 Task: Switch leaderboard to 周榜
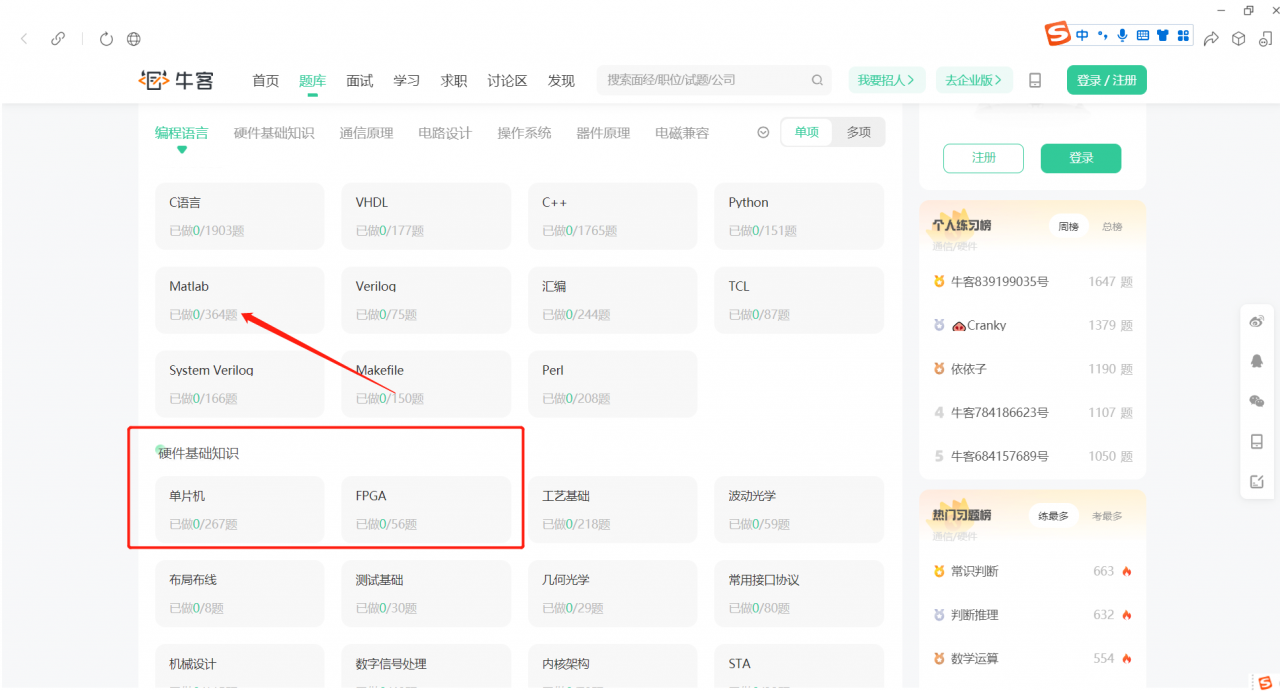[x=1069, y=226]
